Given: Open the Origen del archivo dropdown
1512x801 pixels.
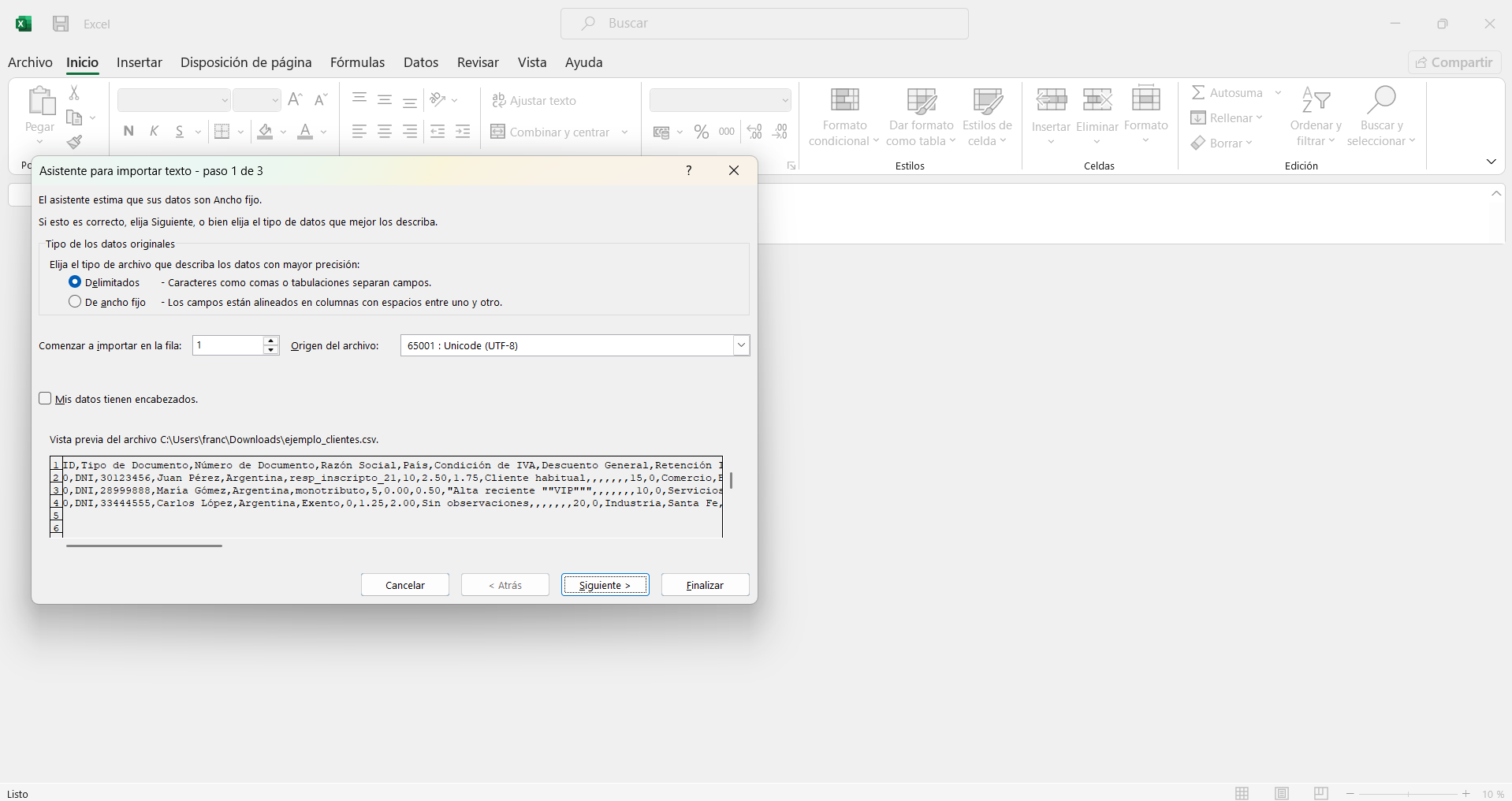Looking at the screenshot, I should pos(740,345).
